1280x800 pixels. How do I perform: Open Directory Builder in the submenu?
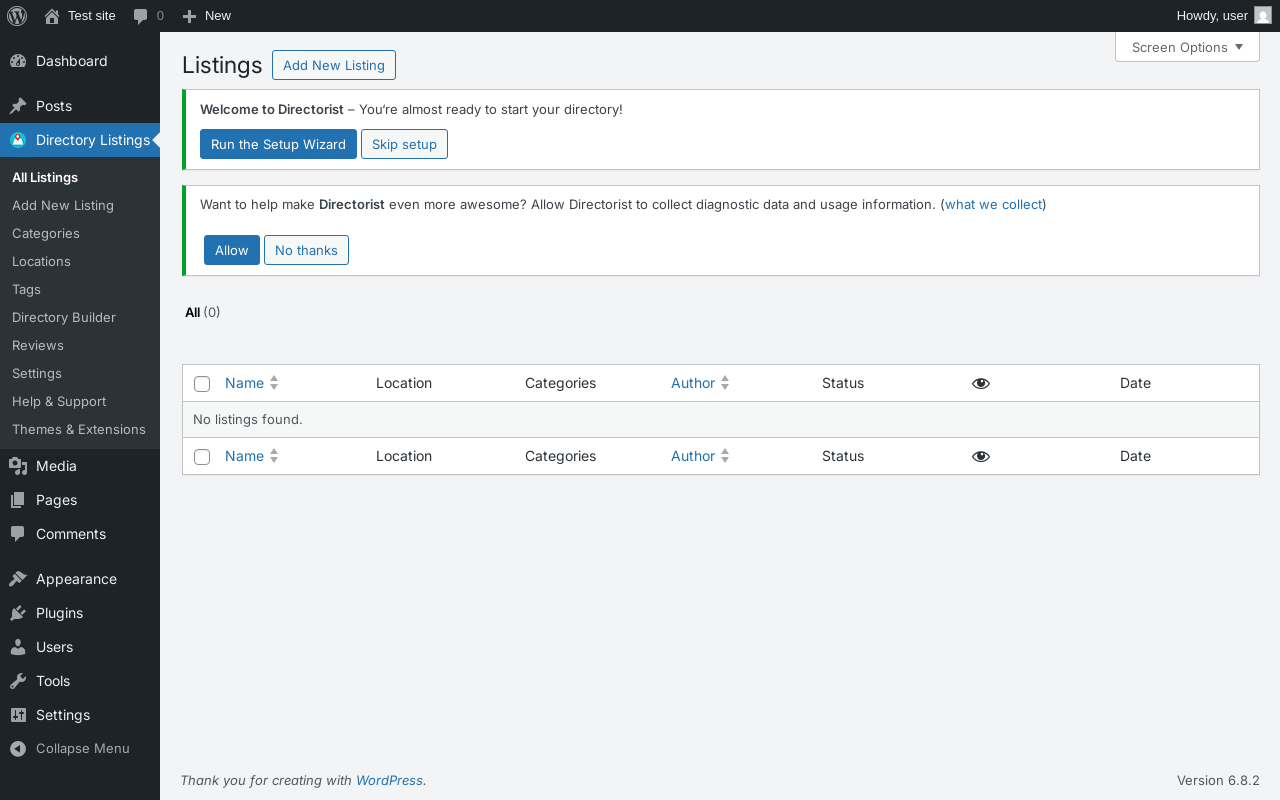pyautogui.click(x=64, y=317)
